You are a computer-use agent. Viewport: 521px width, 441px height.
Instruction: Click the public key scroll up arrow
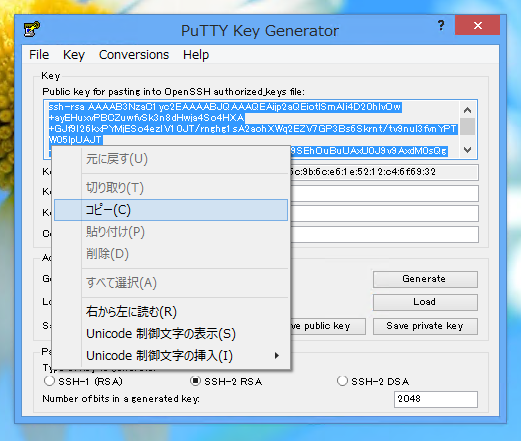(467, 110)
